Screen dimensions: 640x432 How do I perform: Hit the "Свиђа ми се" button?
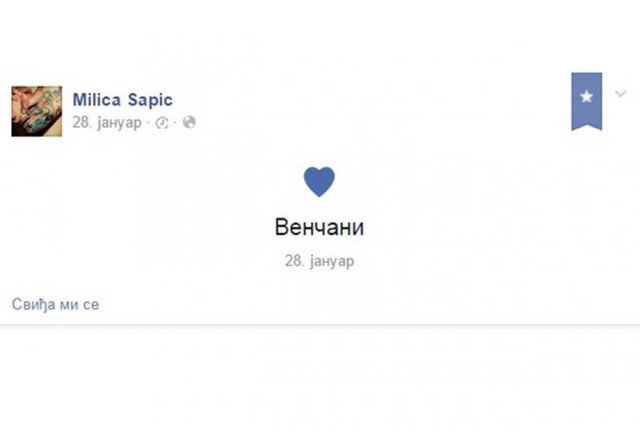click(56, 304)
